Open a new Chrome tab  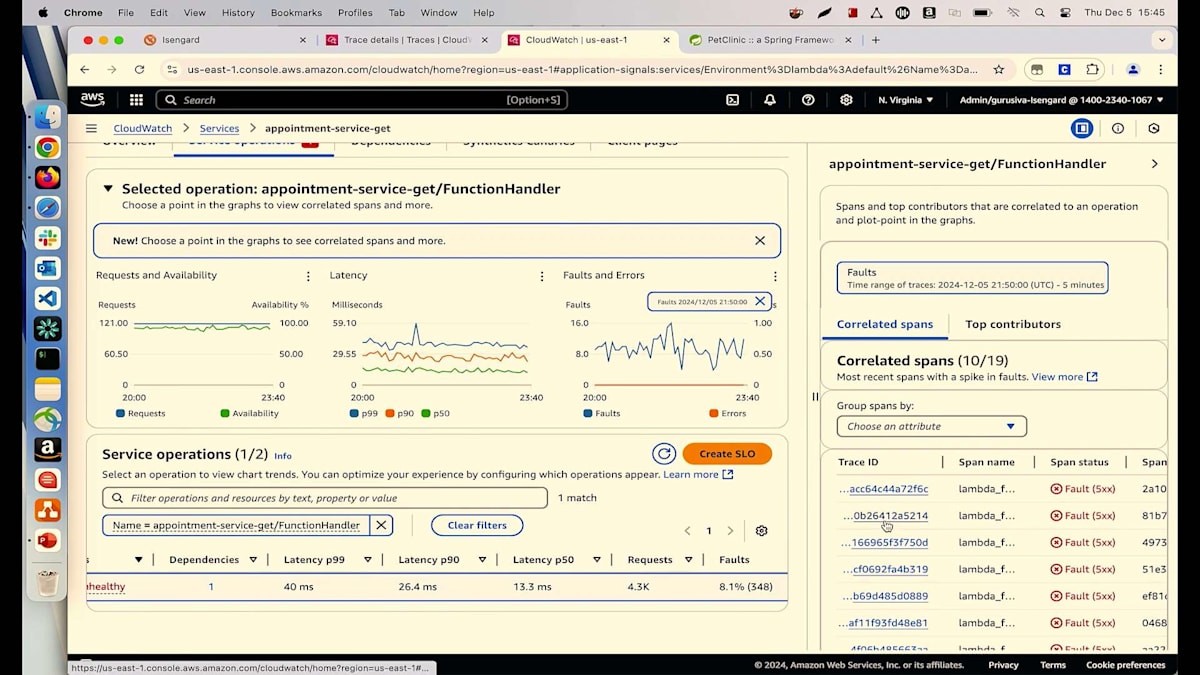click(x=876, y=40)
